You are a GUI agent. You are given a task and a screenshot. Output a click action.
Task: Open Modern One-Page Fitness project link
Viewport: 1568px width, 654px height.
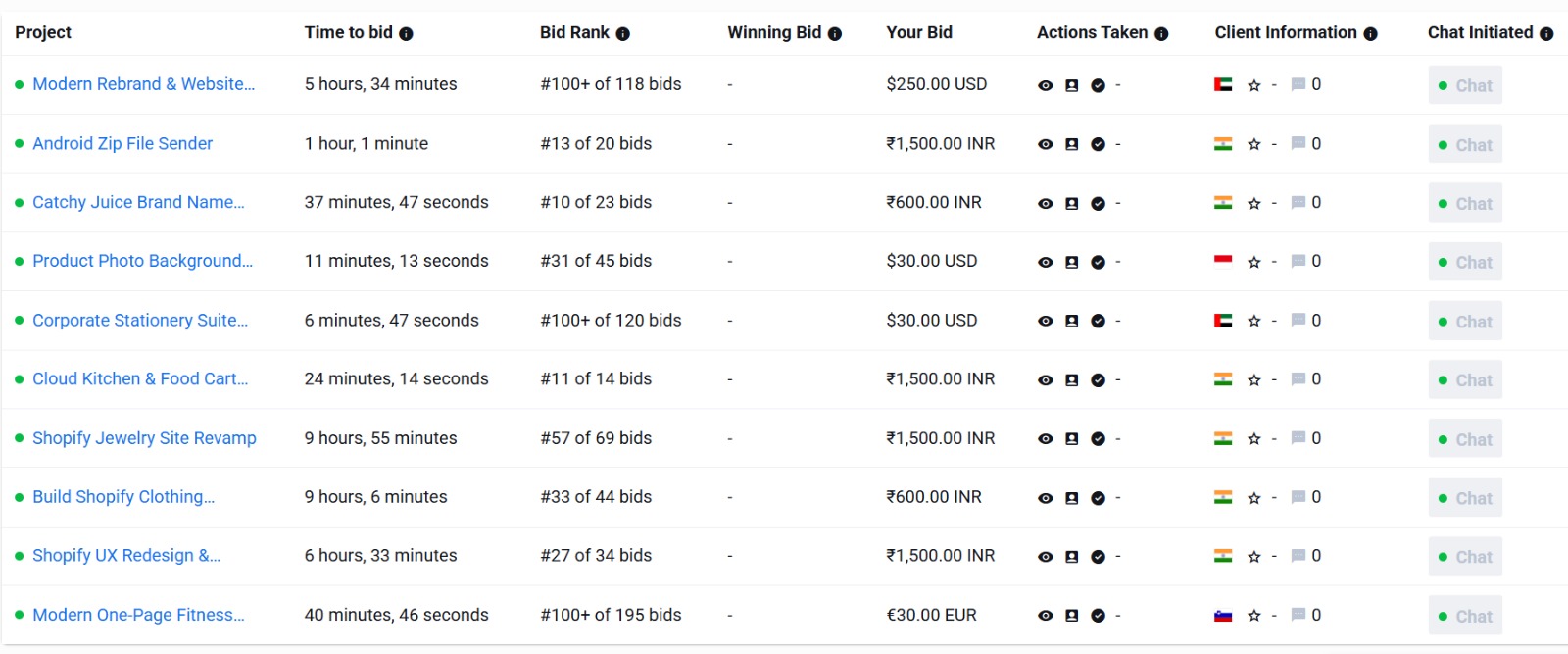[x=138, y=615]
